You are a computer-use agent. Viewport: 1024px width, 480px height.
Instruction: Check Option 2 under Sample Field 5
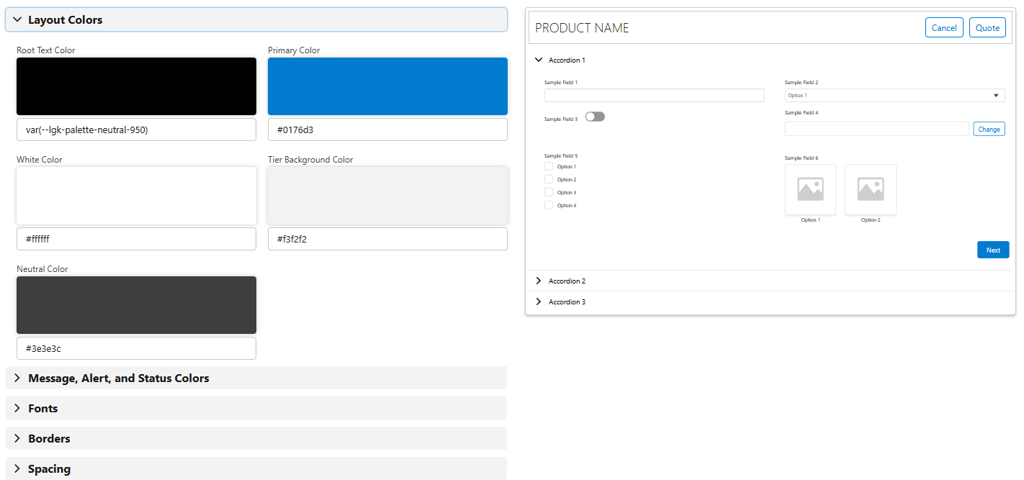[x=549, y=180]
